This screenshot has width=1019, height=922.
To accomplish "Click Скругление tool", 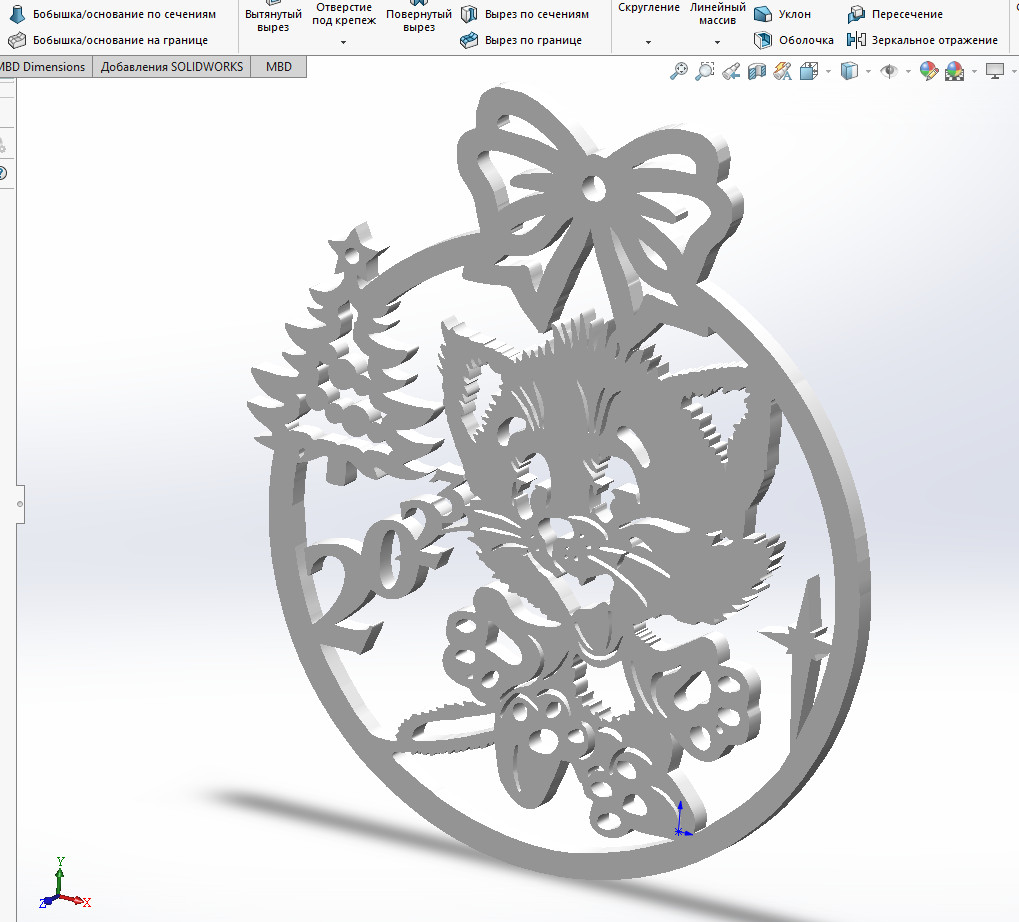I will tap(649, 7).
